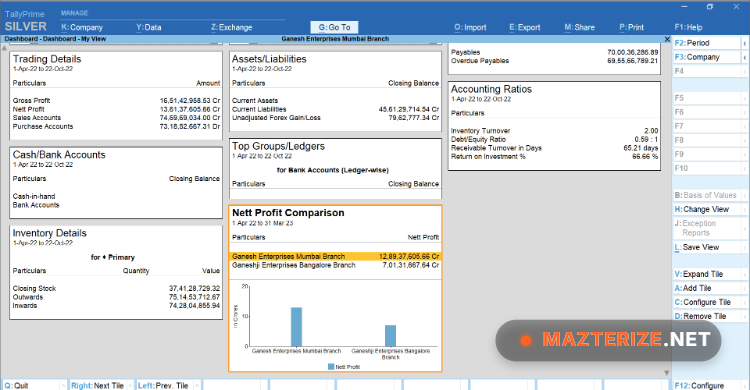Open the Cash/Bank Accounts tile title
Screen dimensions: 750x390
[x=59, y=155]
